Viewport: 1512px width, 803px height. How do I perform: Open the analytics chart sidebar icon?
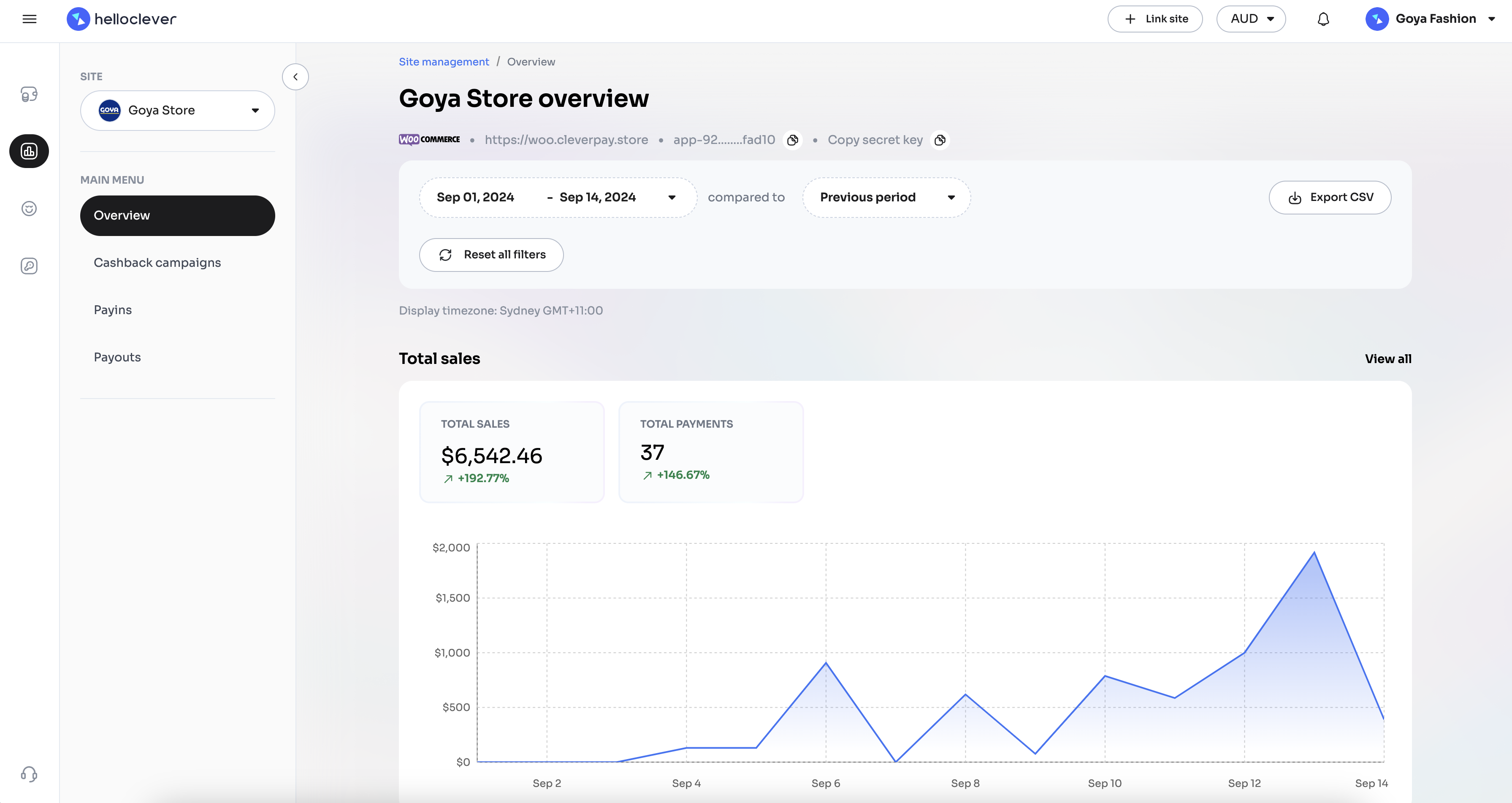[x=30, y=152]
